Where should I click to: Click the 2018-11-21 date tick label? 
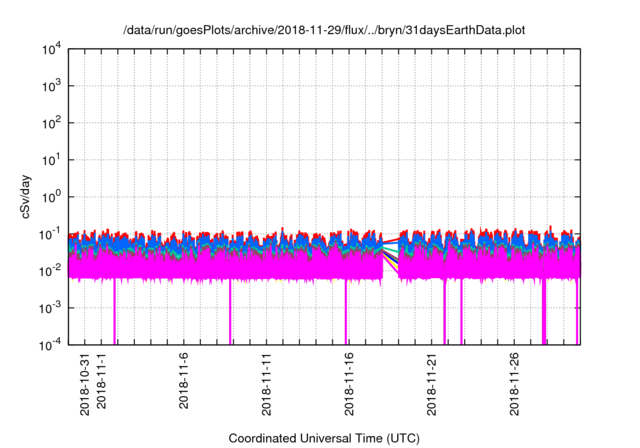click(x=431, y=384)
